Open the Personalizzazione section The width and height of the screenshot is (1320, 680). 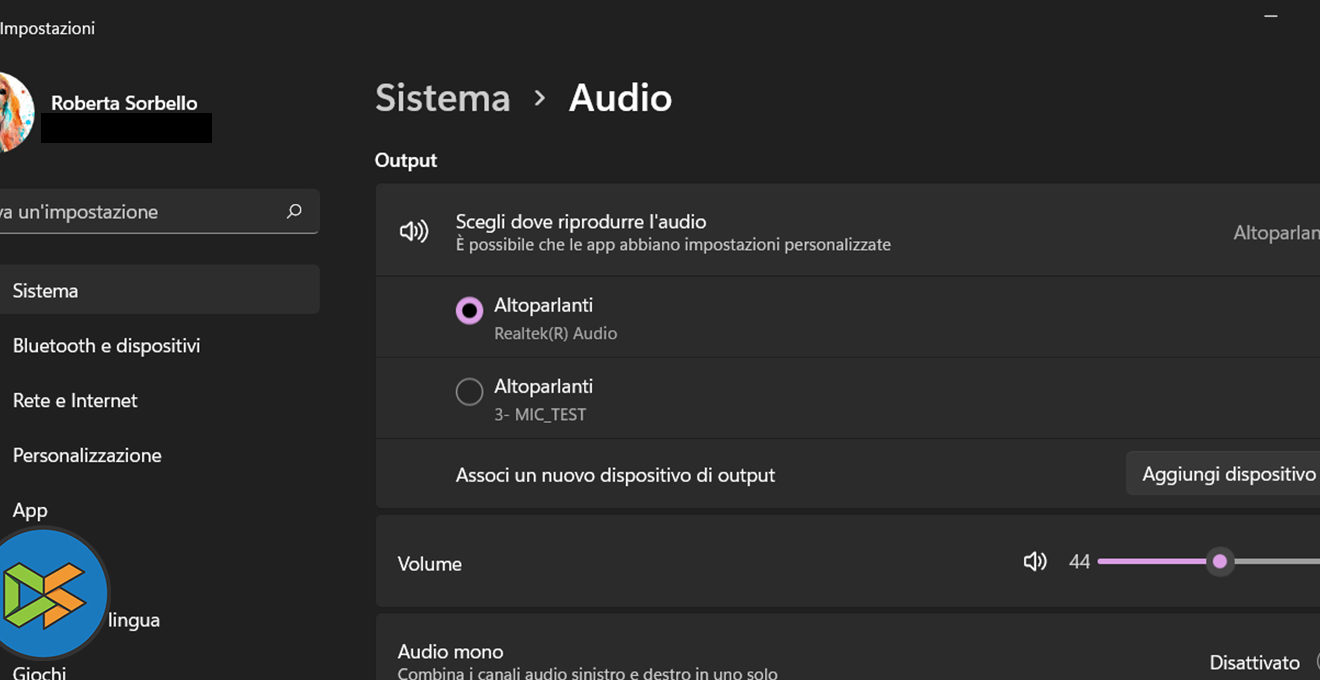(87, 456)
